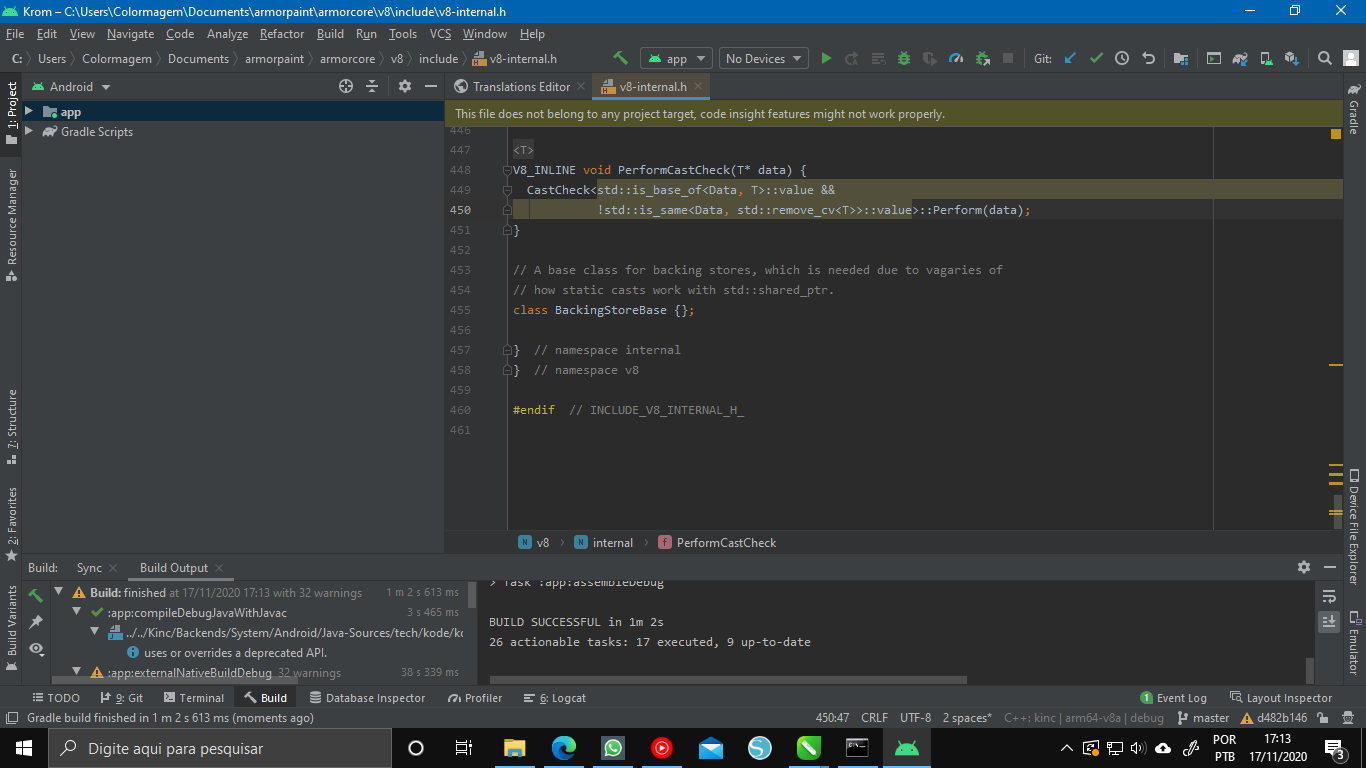Commit changes with the green checkmark
The height and width of the screenshot is (768, 1366).
(x=1096, y=58)
